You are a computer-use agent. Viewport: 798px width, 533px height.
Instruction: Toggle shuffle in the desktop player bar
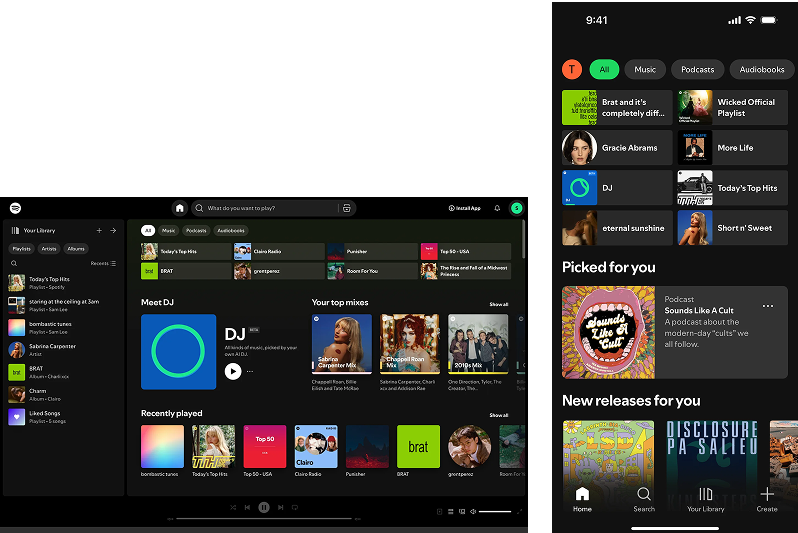click(233, 507)
